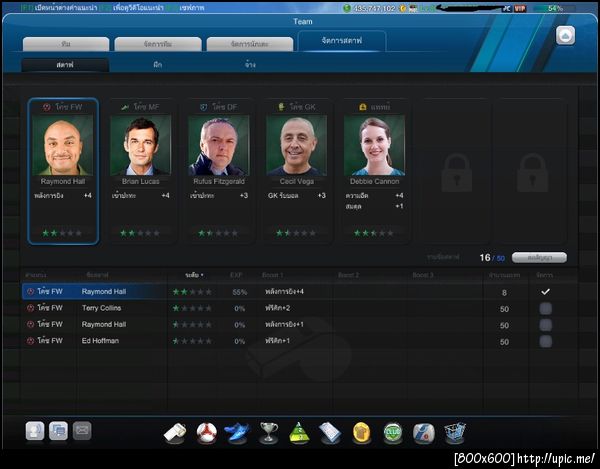Click the GK coach glove icon on Cecil Vega's card
Viewport: 600px width, 469px height.
click(281, 107)
